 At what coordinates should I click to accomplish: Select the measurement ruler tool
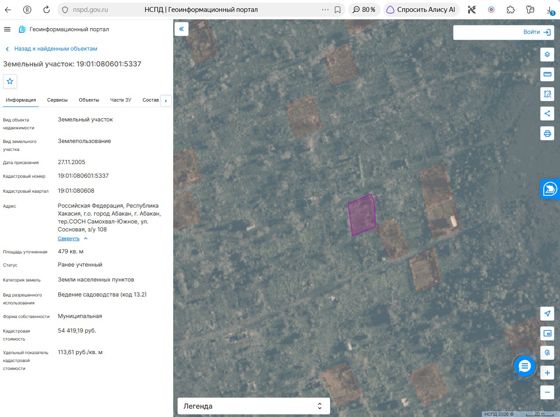click(x=547, y=74)
